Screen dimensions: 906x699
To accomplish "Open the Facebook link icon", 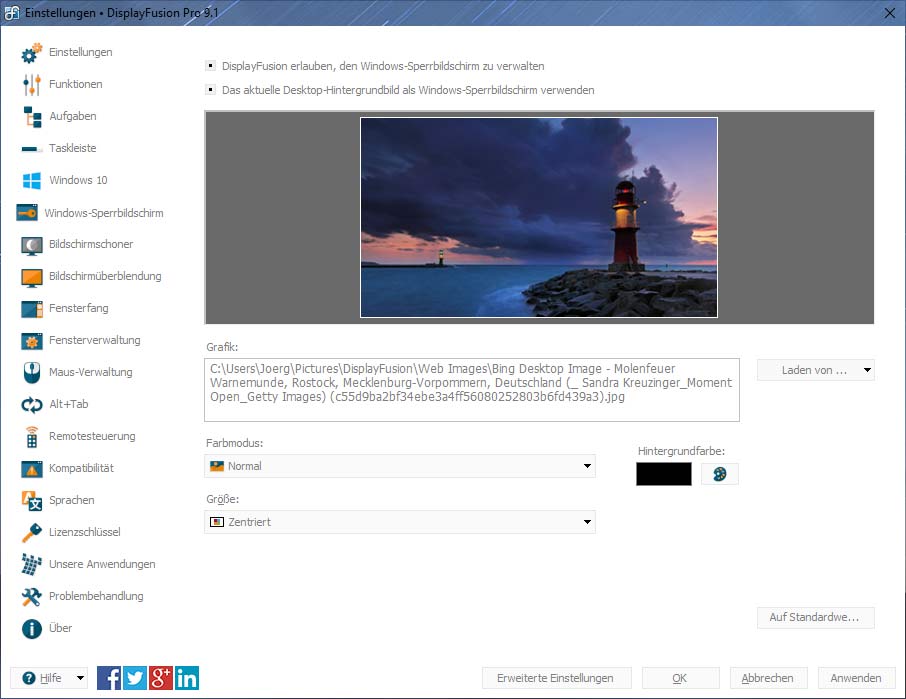I will [x=109, y=678].
